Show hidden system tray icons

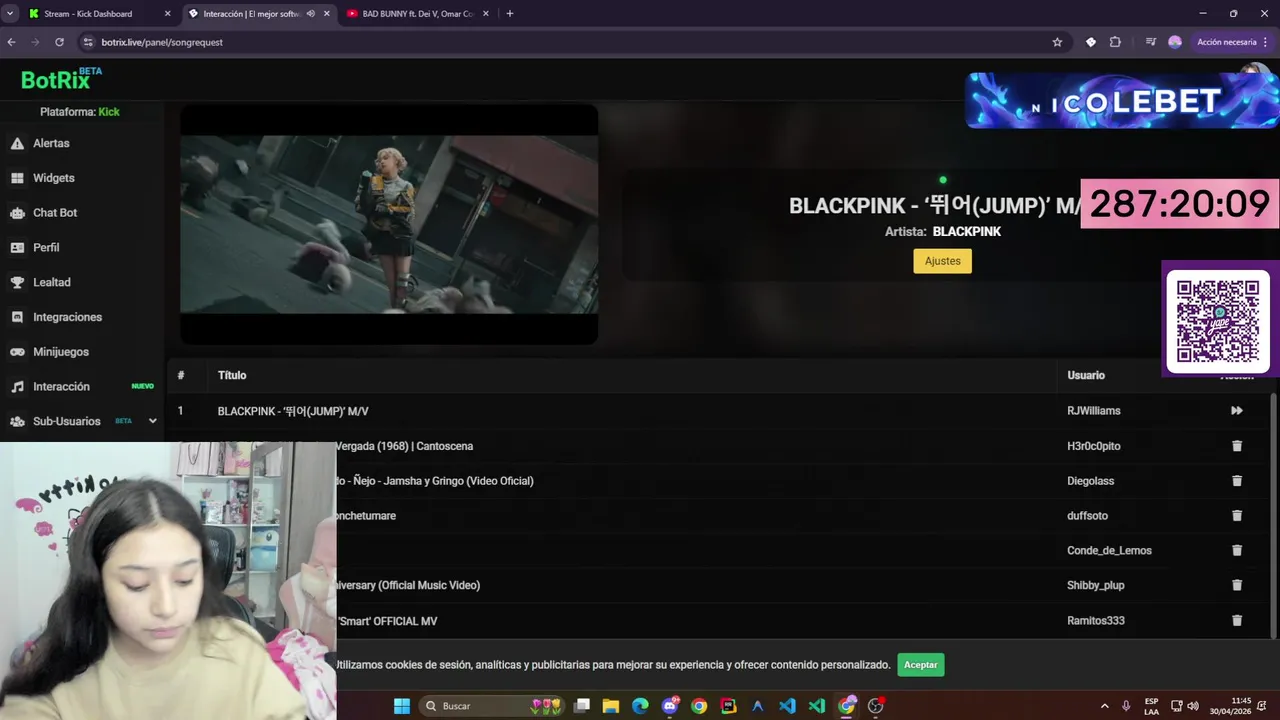[x=1104, y=706]
